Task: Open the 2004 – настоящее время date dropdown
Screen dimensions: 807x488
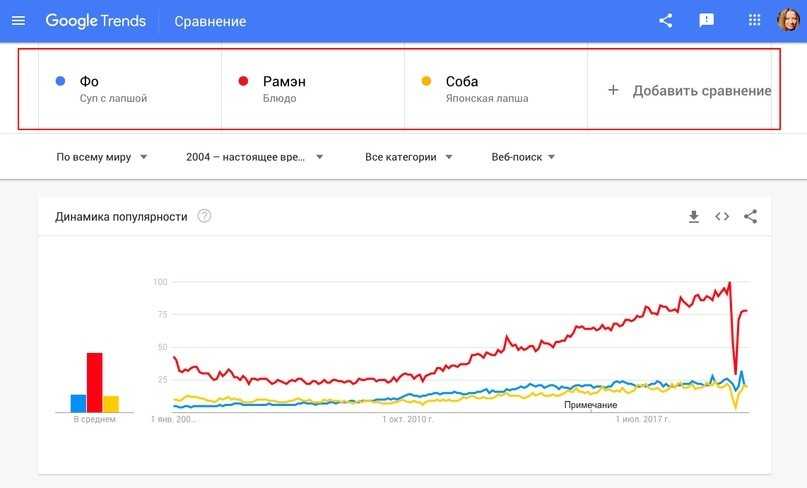Action: coord(254,157)
